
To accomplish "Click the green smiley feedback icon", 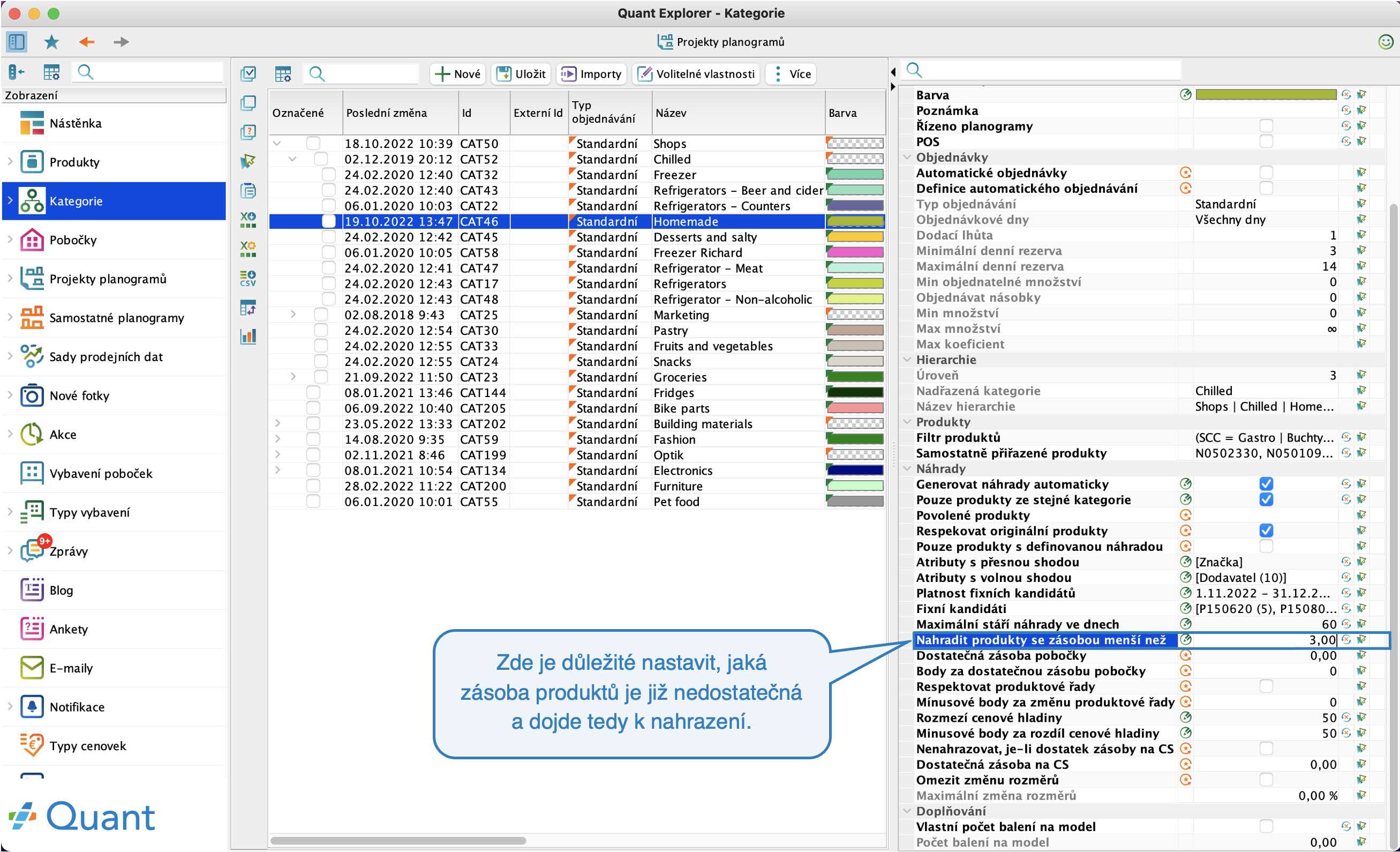I will [x=1386, y=41].
